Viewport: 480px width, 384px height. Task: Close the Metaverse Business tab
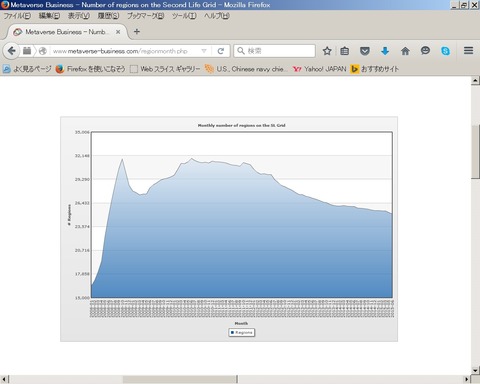point(118,32)
